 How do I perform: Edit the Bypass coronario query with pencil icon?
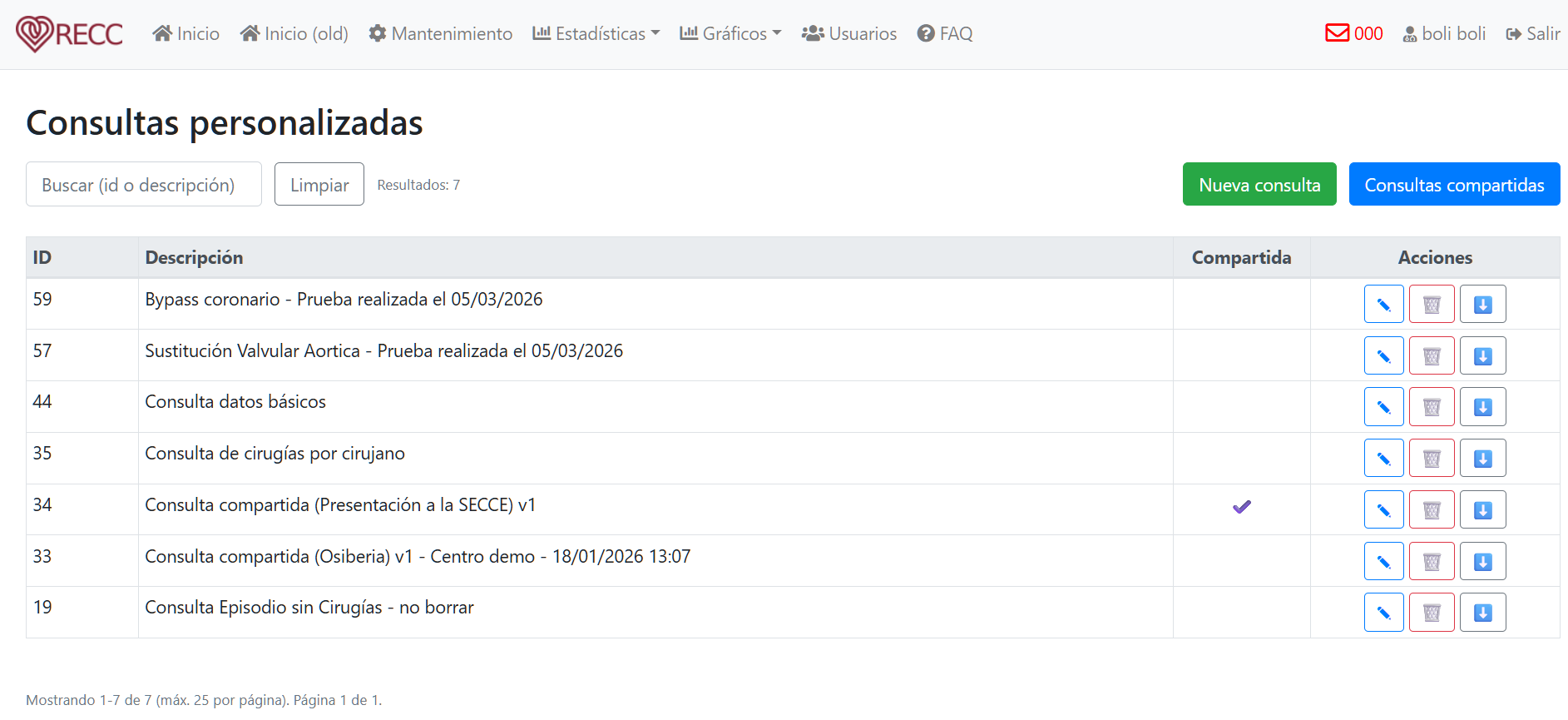tap(1383, 305)
